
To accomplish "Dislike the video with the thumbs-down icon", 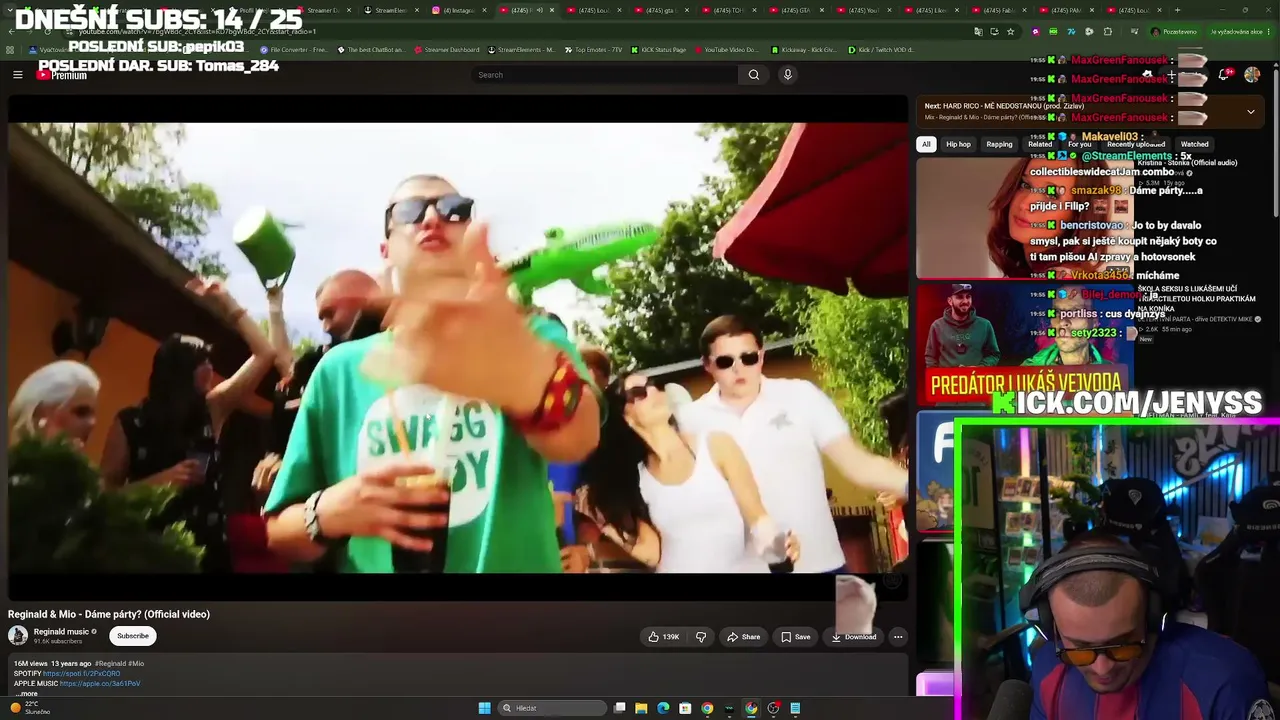I will [x=701, y=637].
